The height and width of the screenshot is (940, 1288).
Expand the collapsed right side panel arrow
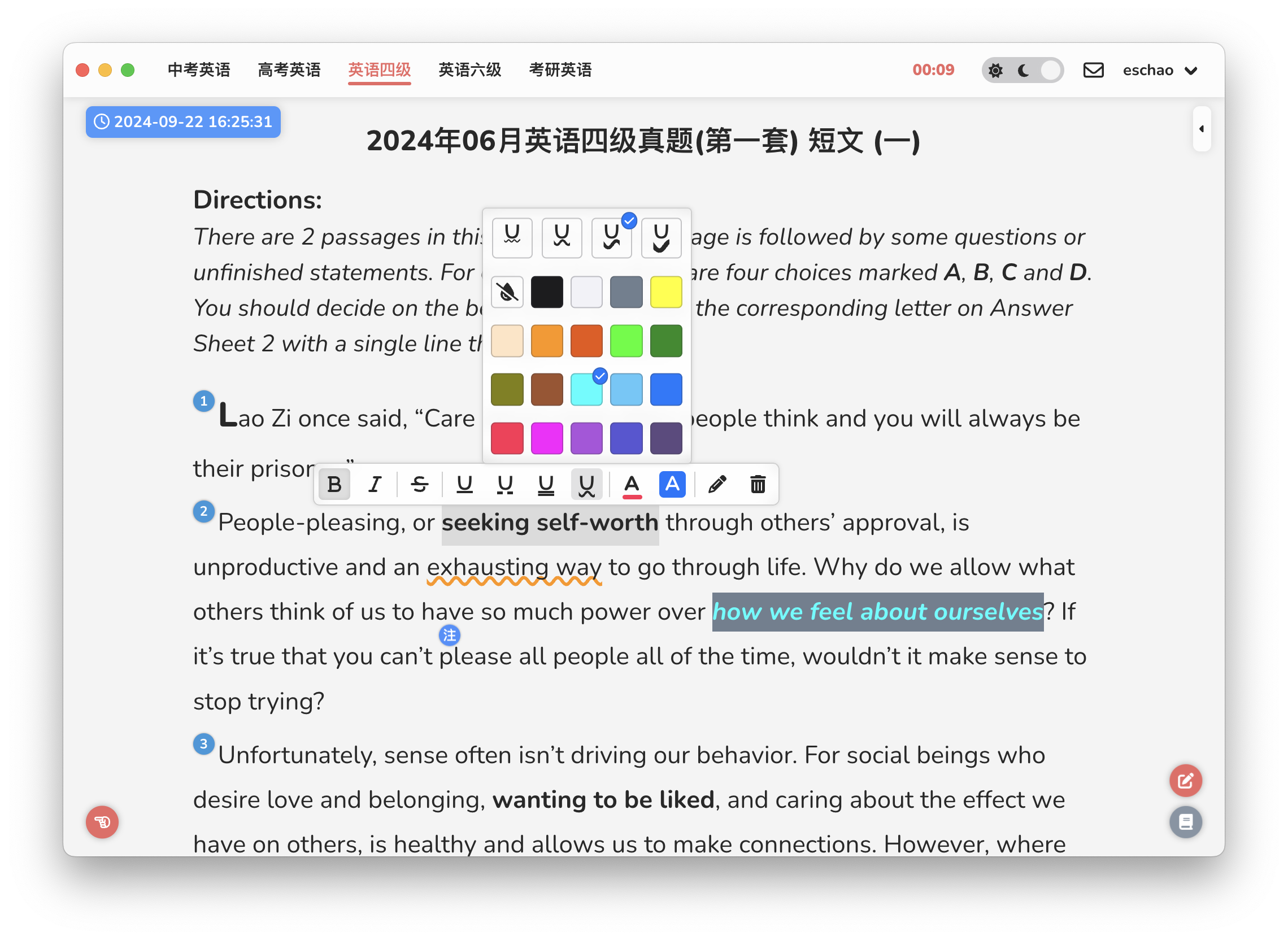click(x=1202, y=129)
